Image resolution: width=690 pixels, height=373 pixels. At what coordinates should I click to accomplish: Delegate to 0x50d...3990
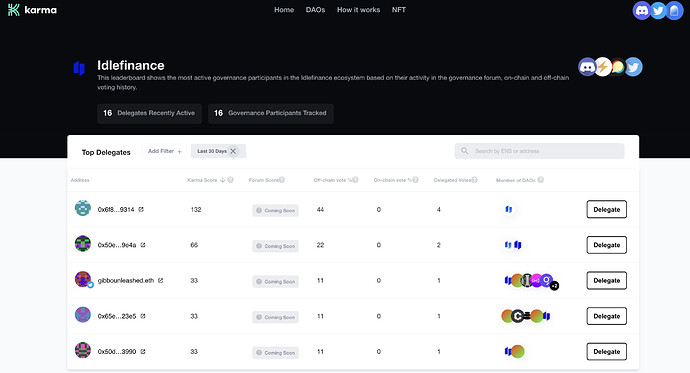(x=606, y=351)
